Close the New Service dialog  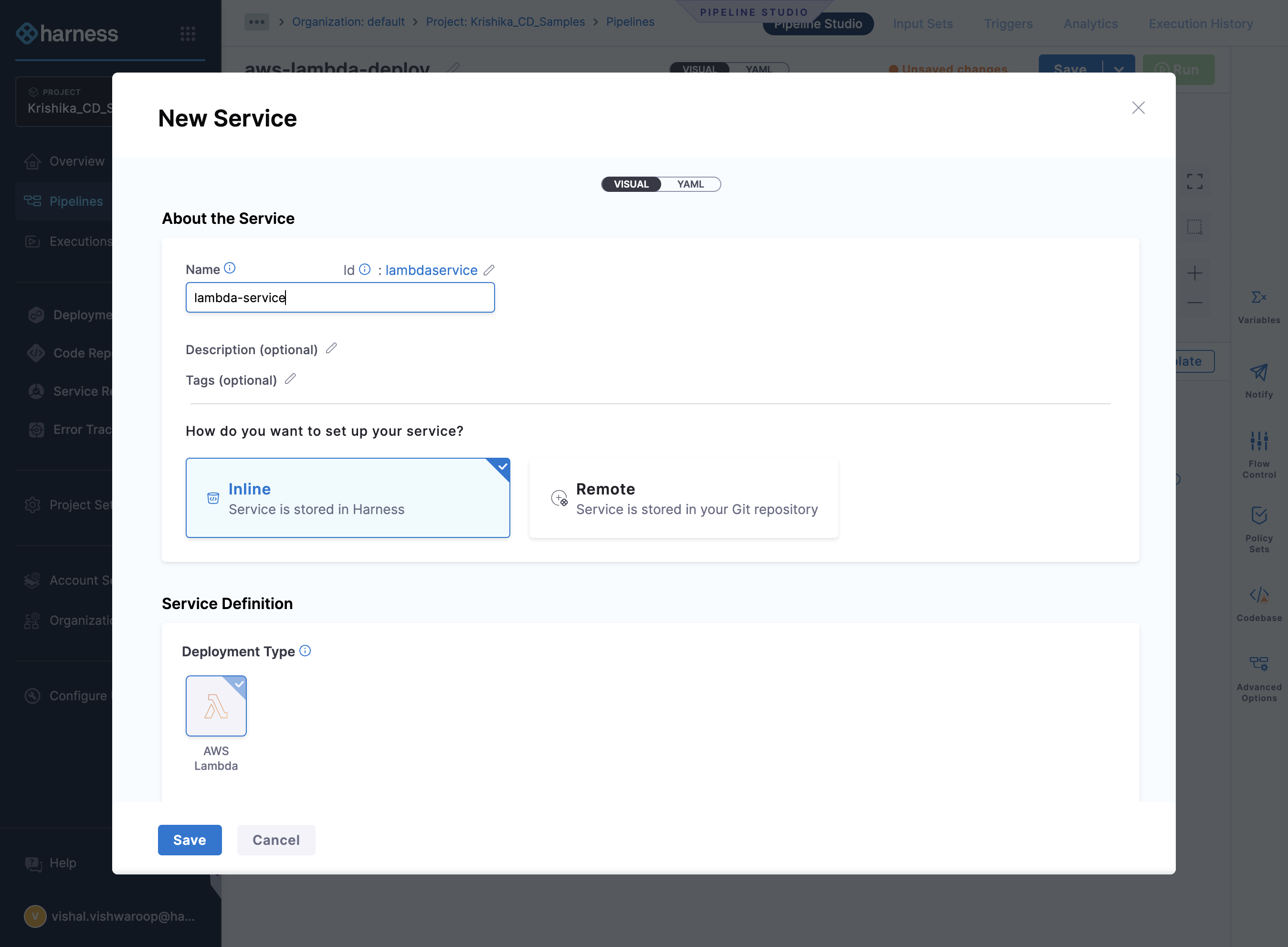pos(1138,108)
